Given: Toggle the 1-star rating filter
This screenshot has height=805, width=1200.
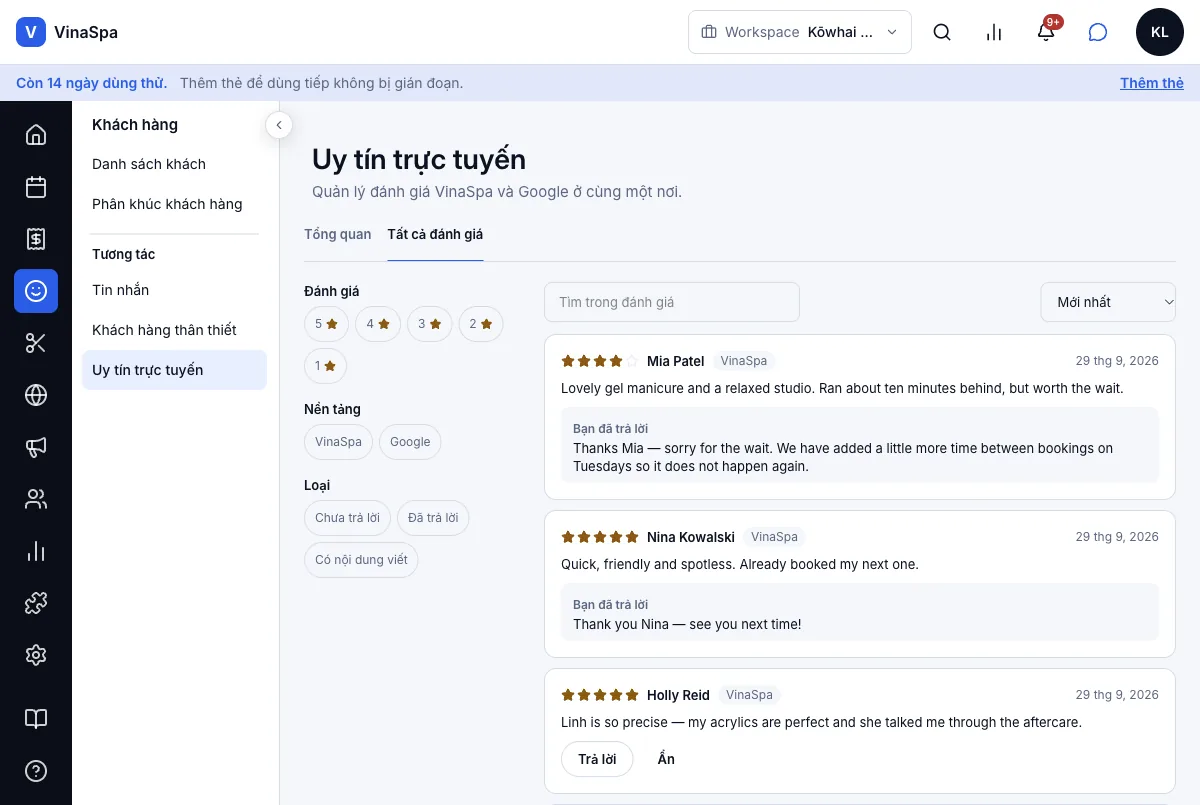Looking at the screenshot, I should click(x=326, y=366).
